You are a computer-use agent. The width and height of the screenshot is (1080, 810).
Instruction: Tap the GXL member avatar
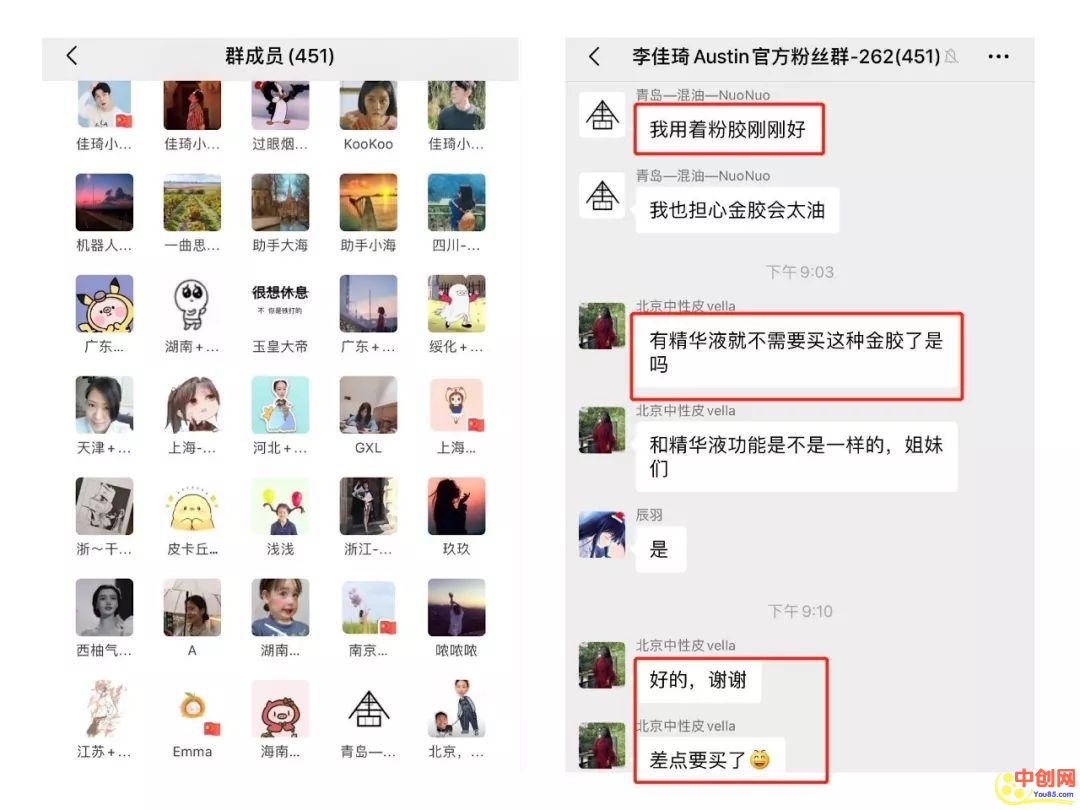click(x=368, y=405)
